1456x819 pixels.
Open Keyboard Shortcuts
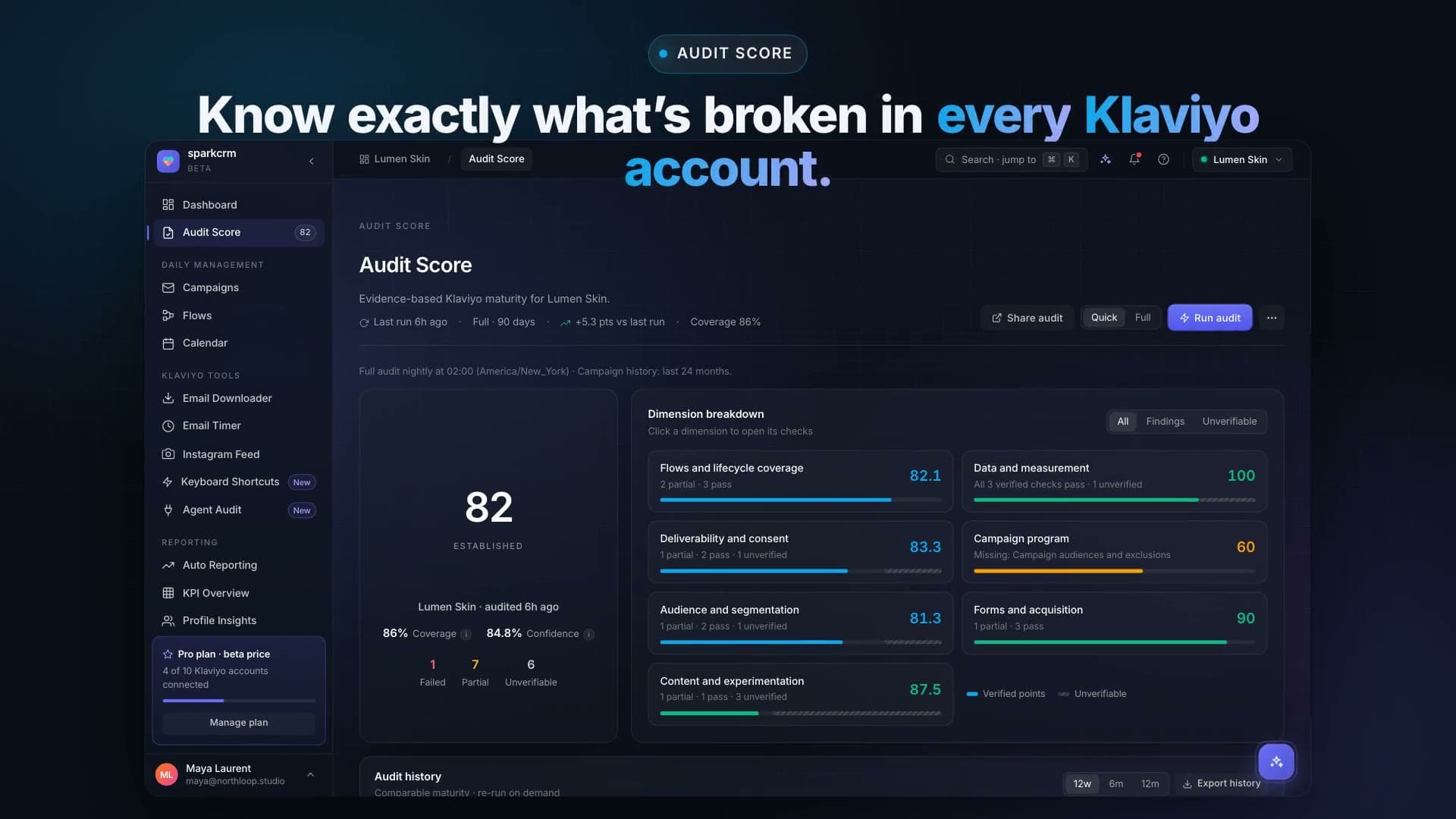pos(239,482)
